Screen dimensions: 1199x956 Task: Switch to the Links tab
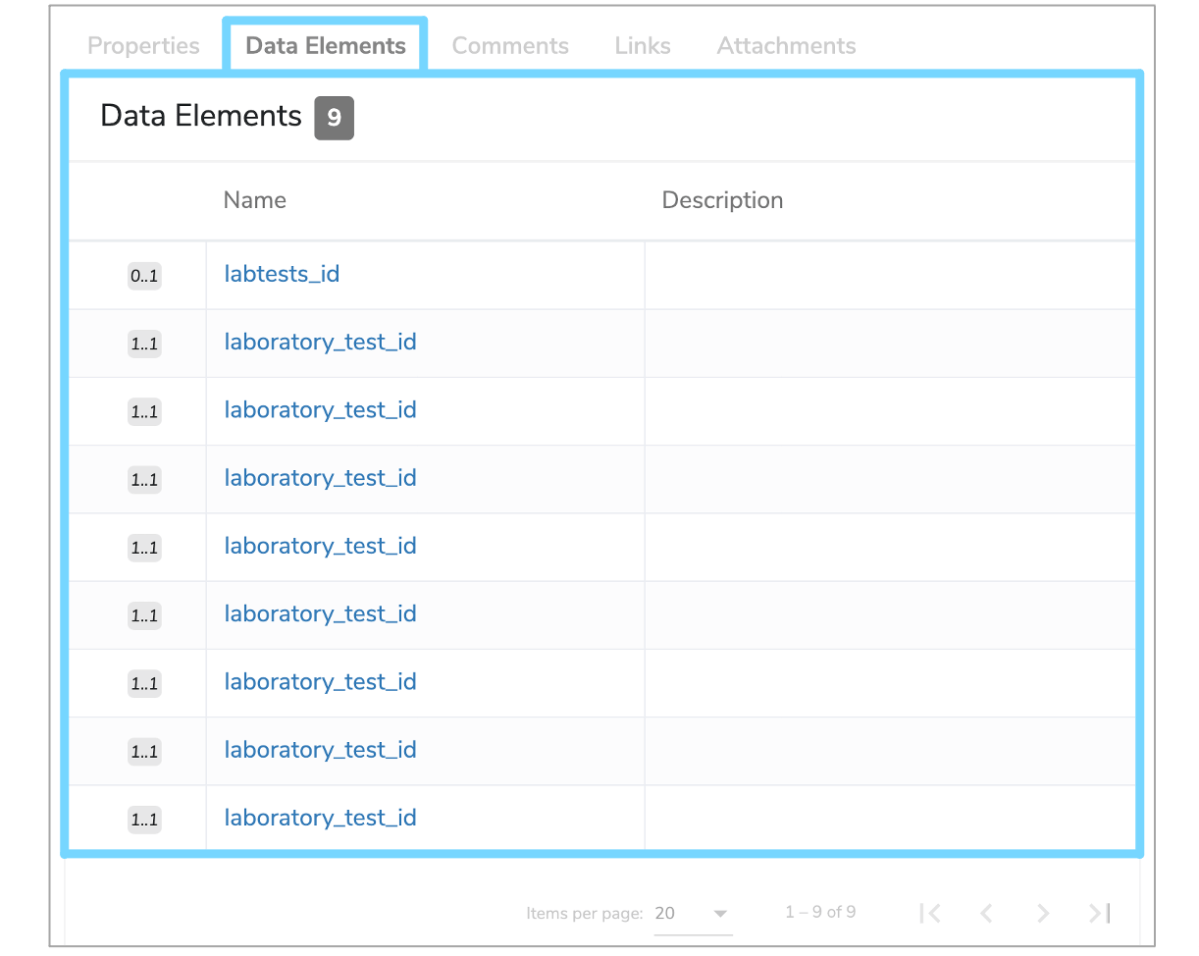[642, 45]
